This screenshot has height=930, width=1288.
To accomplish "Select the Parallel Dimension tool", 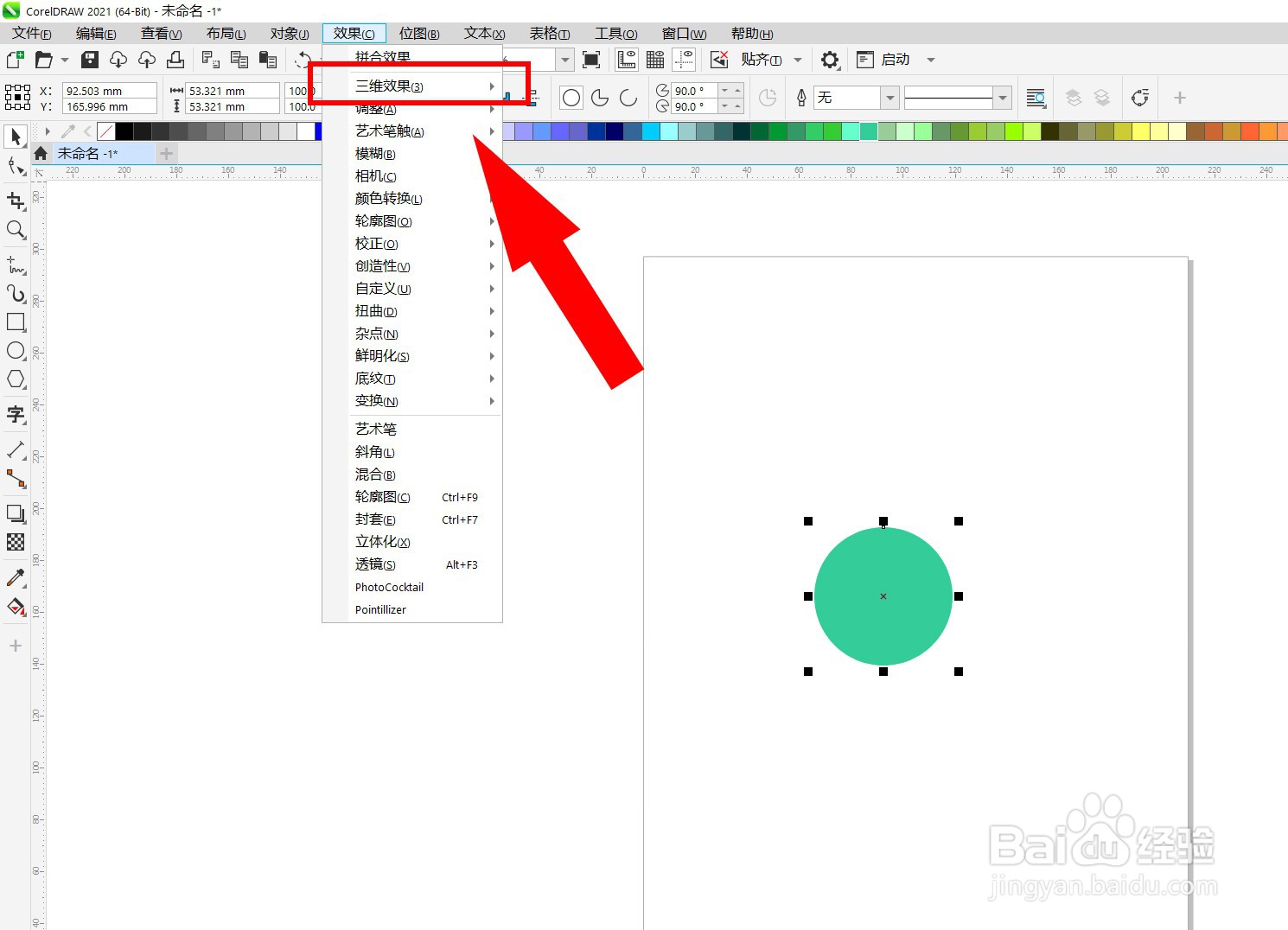I will click(16, 449).
